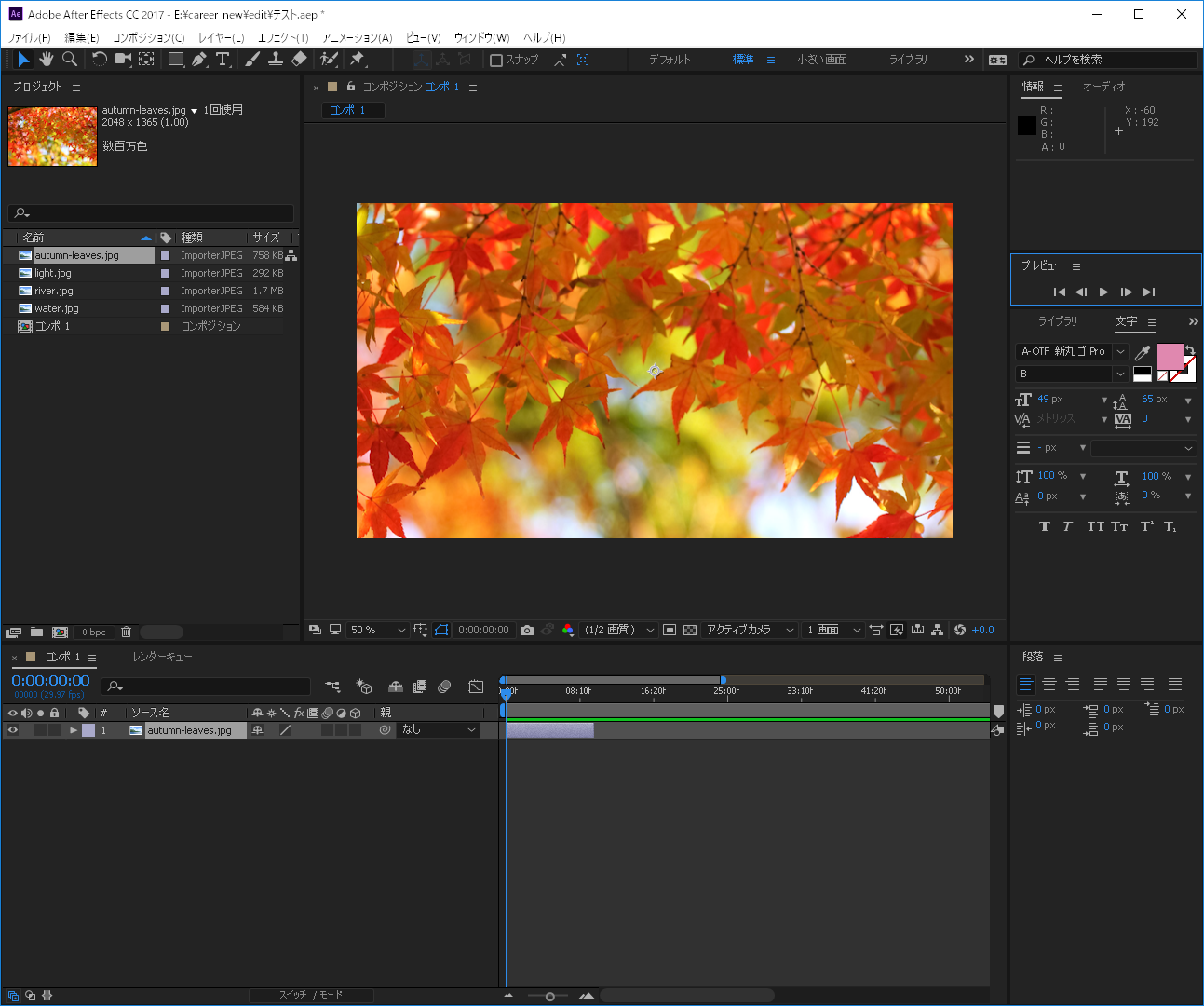
Task: Click the pink fill color swatch
Action: click(1170, 356)
